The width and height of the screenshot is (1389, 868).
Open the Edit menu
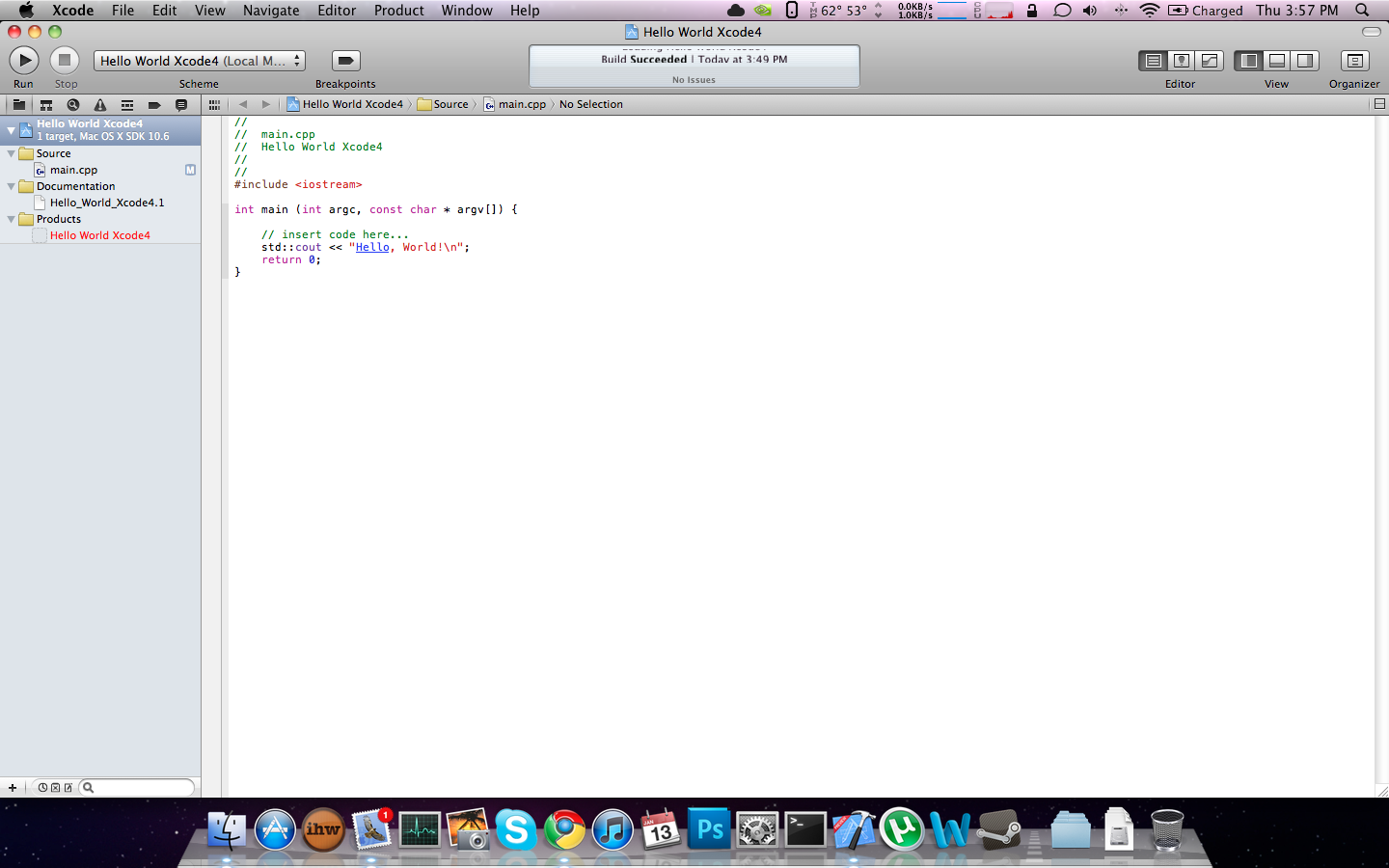click(164, 11)
